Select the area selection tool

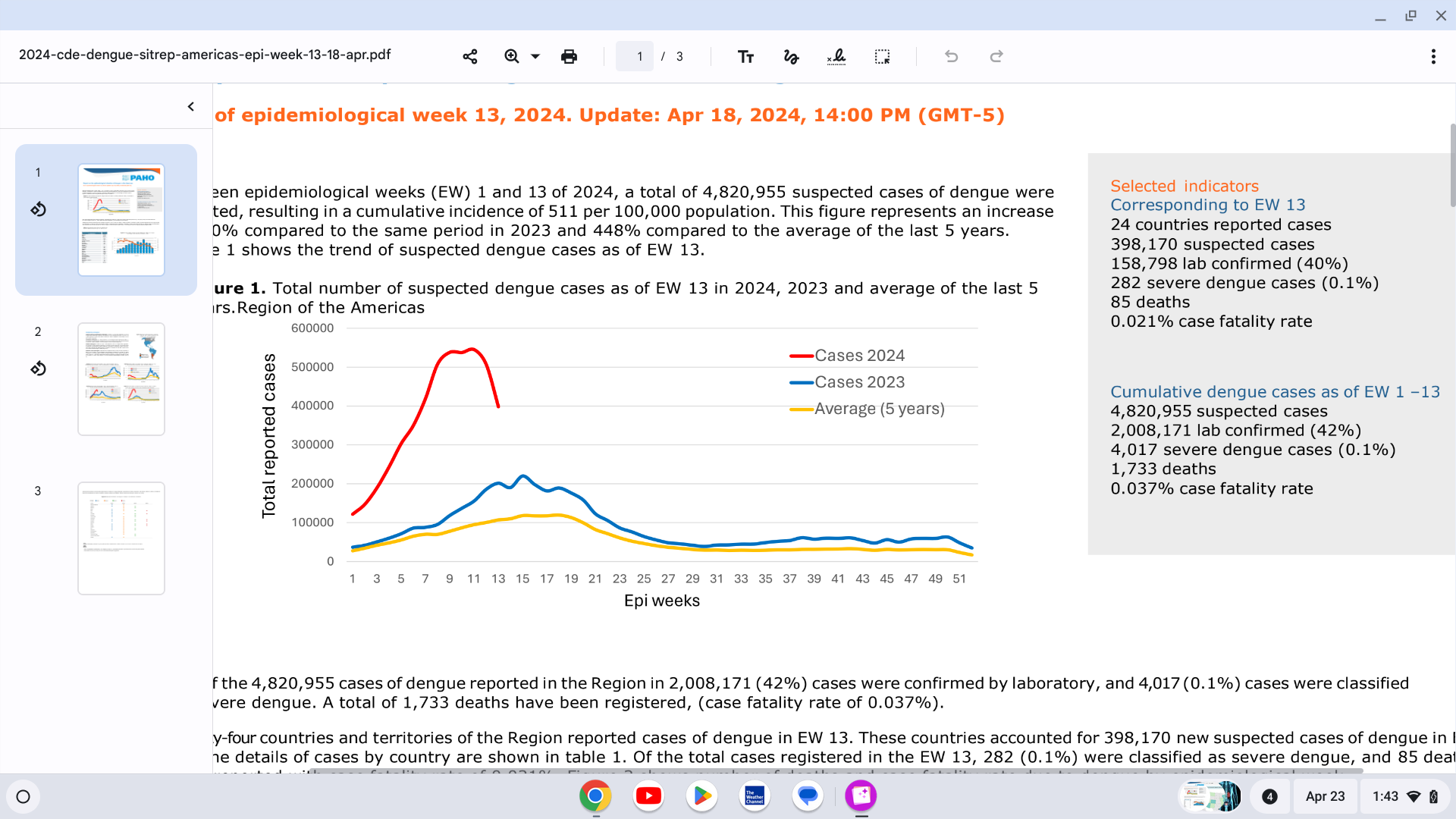(x=882, y=56)
